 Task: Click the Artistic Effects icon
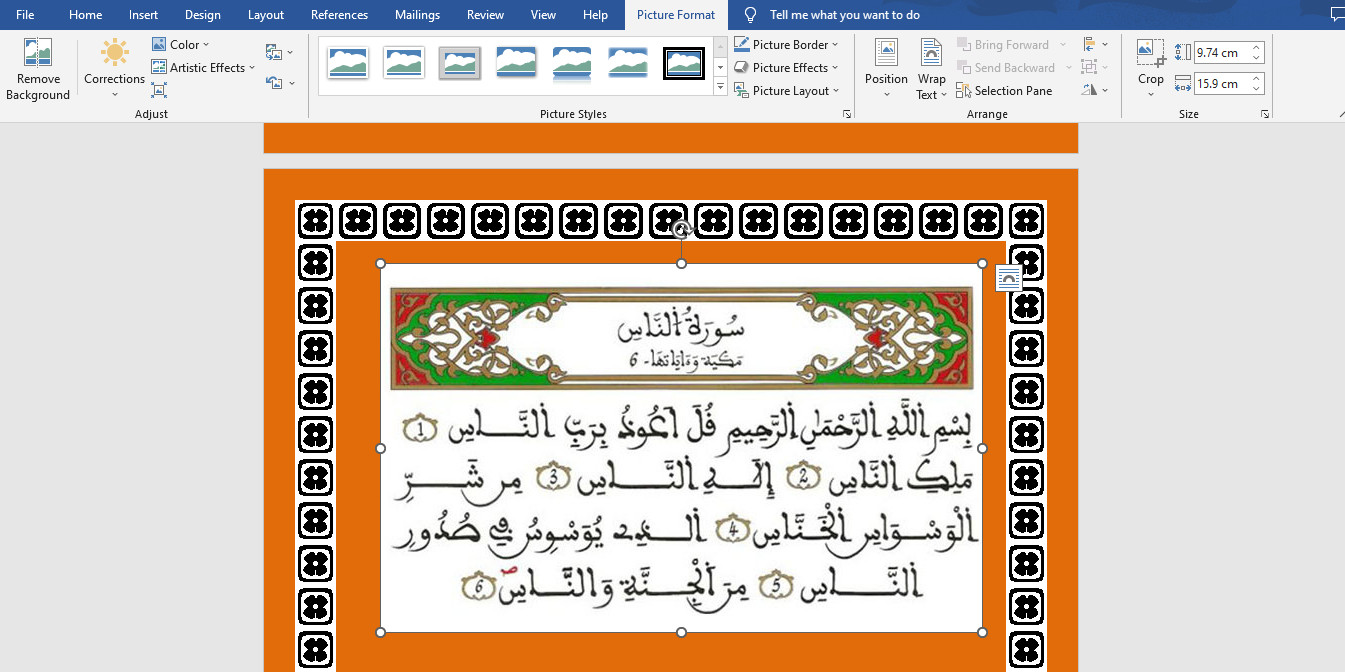(x=159, y=67)
